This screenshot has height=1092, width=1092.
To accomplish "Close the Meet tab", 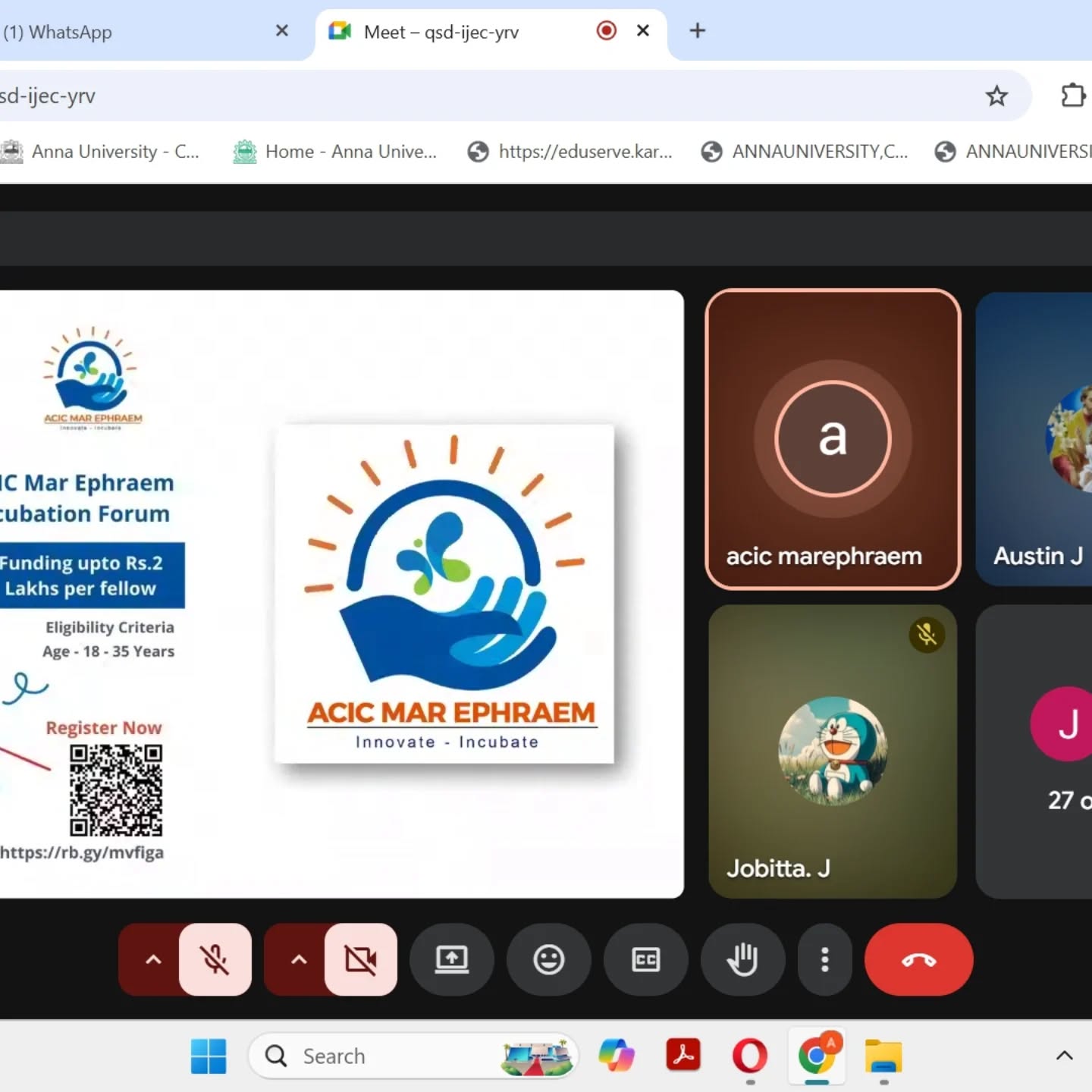I will [x=643, y=30].
